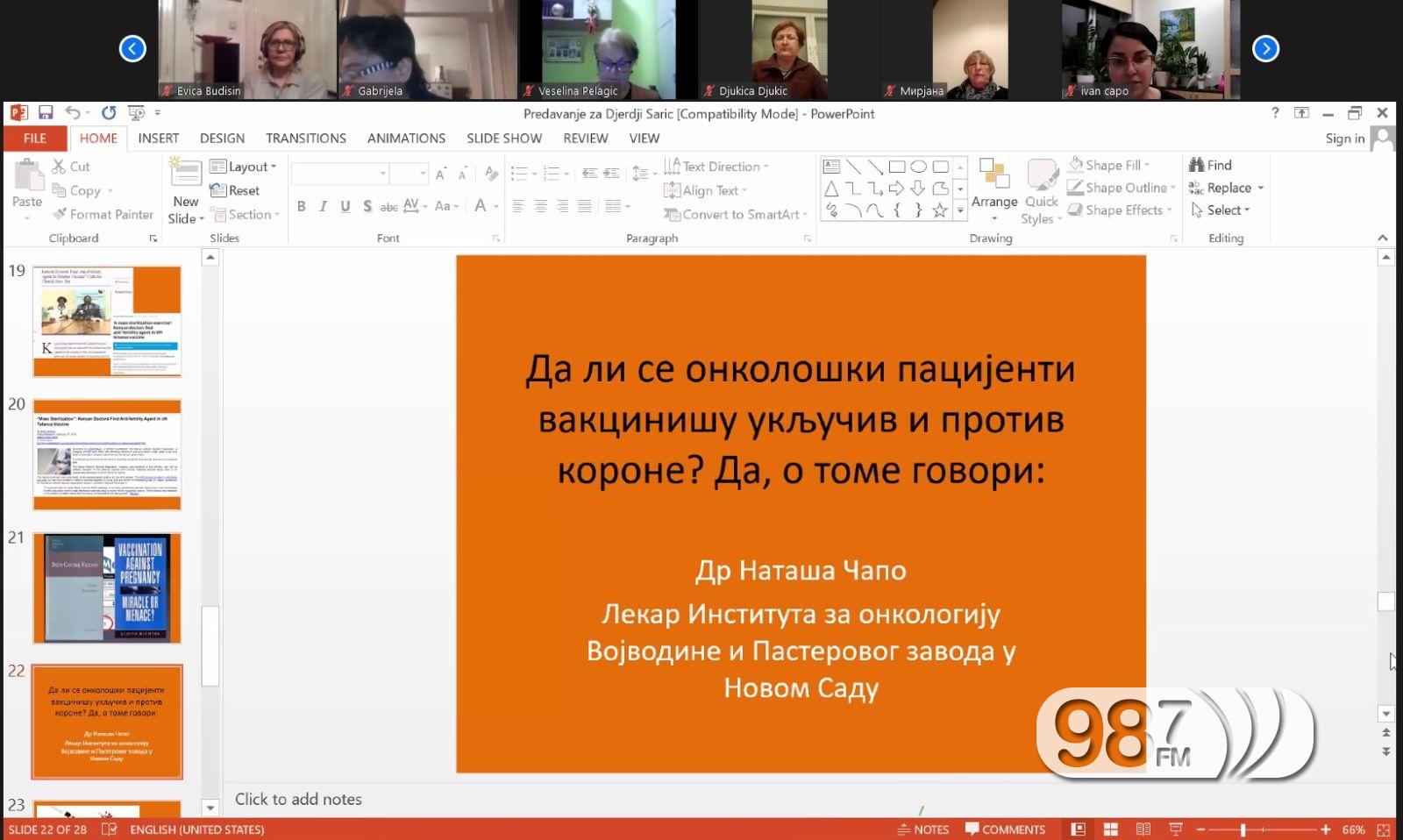Switch to the TRANSITIONS tab
Image resolution: width=1403 pixels, height=840 pixels.
click(305, 138)
